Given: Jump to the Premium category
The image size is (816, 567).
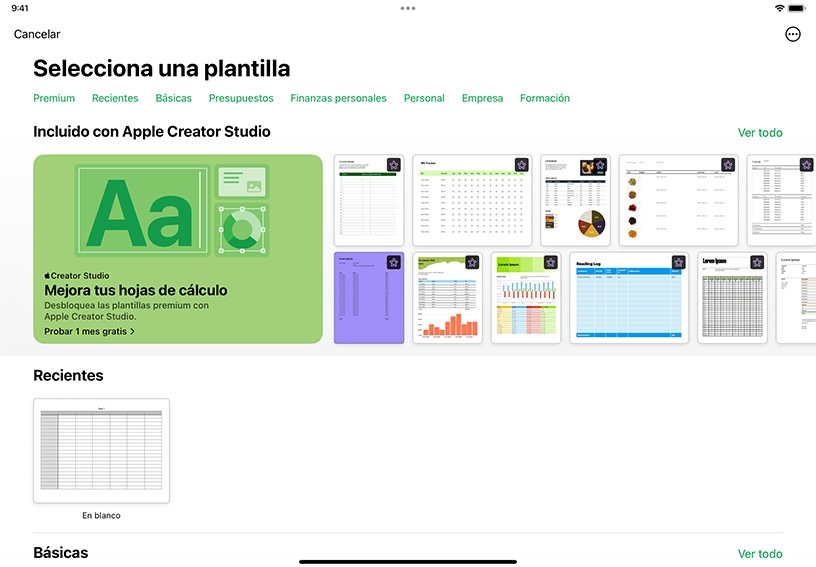Looking at the screenshot, I should (x=54, y=98).
